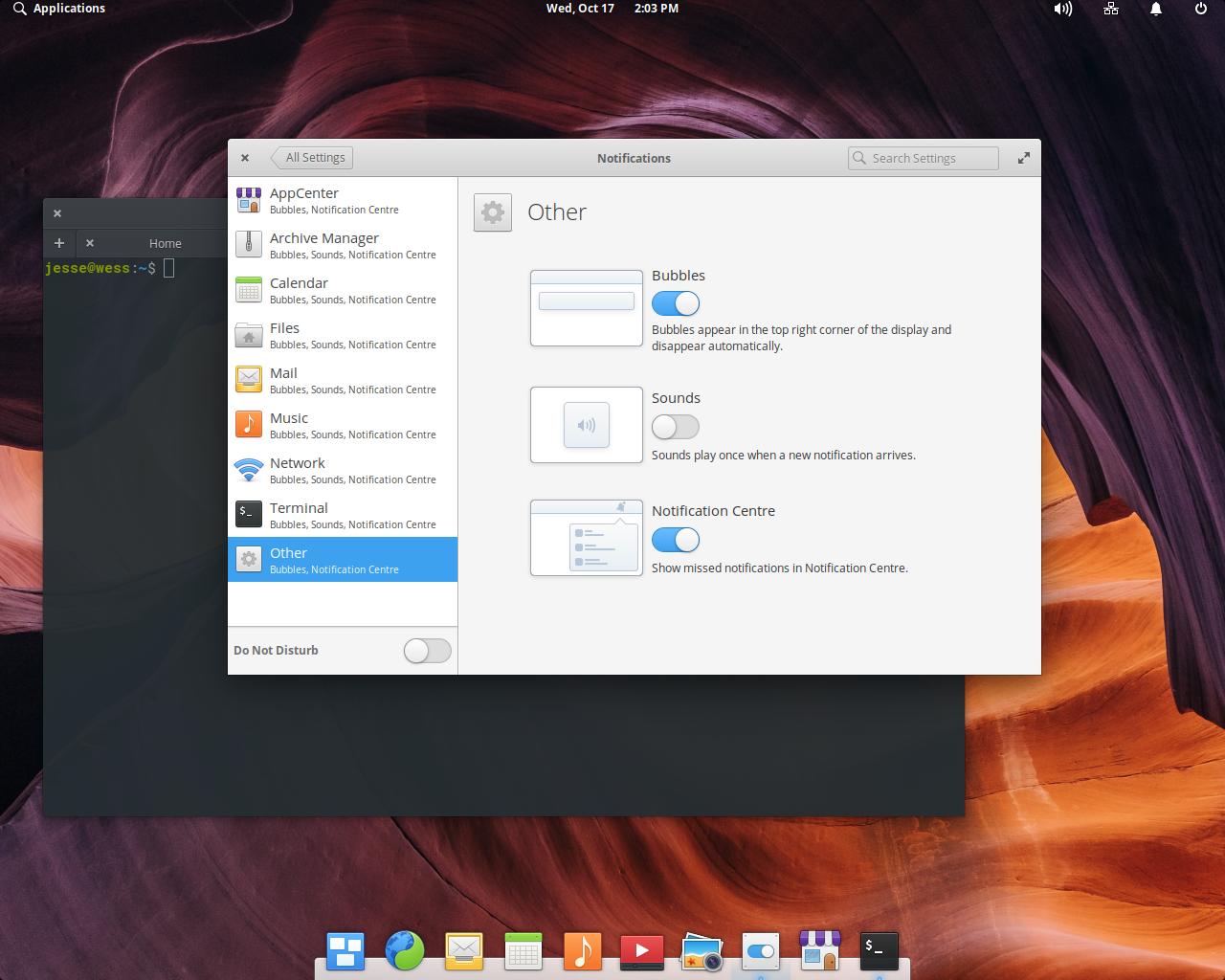
Task: Select the Files entry label
Action: [x=284, y=328]
